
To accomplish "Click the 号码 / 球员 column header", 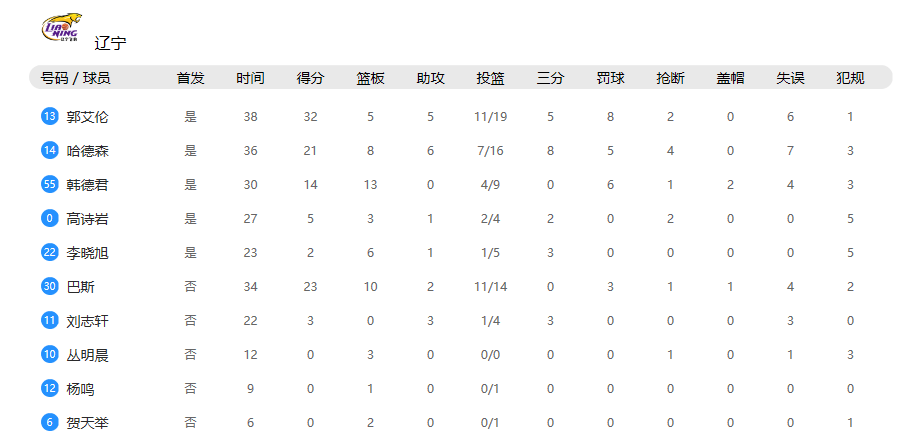I will pyautogui.click(x=75, y=78).
